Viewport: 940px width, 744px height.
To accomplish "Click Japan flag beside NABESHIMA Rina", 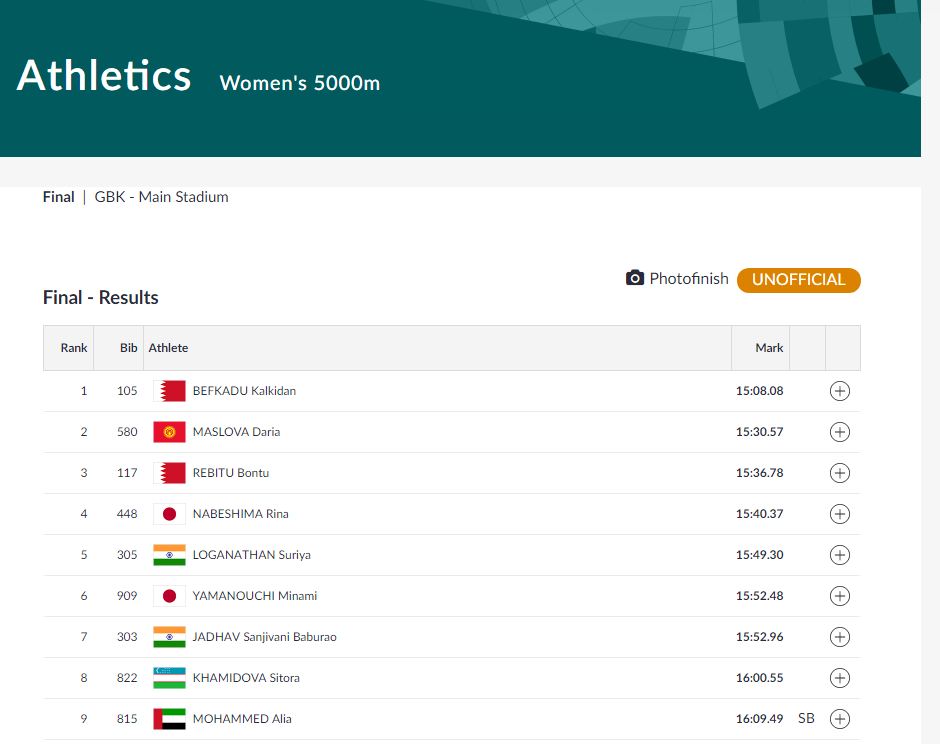I will click(169, 514).
